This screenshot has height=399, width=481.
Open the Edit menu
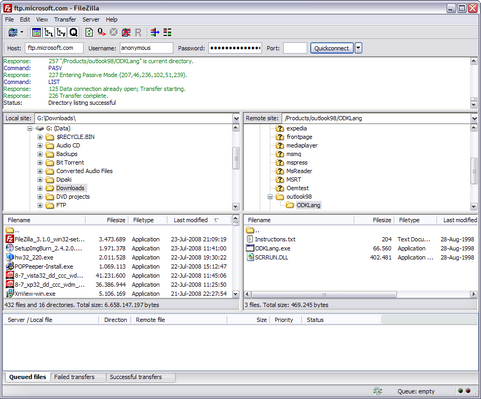click(25, 19)
